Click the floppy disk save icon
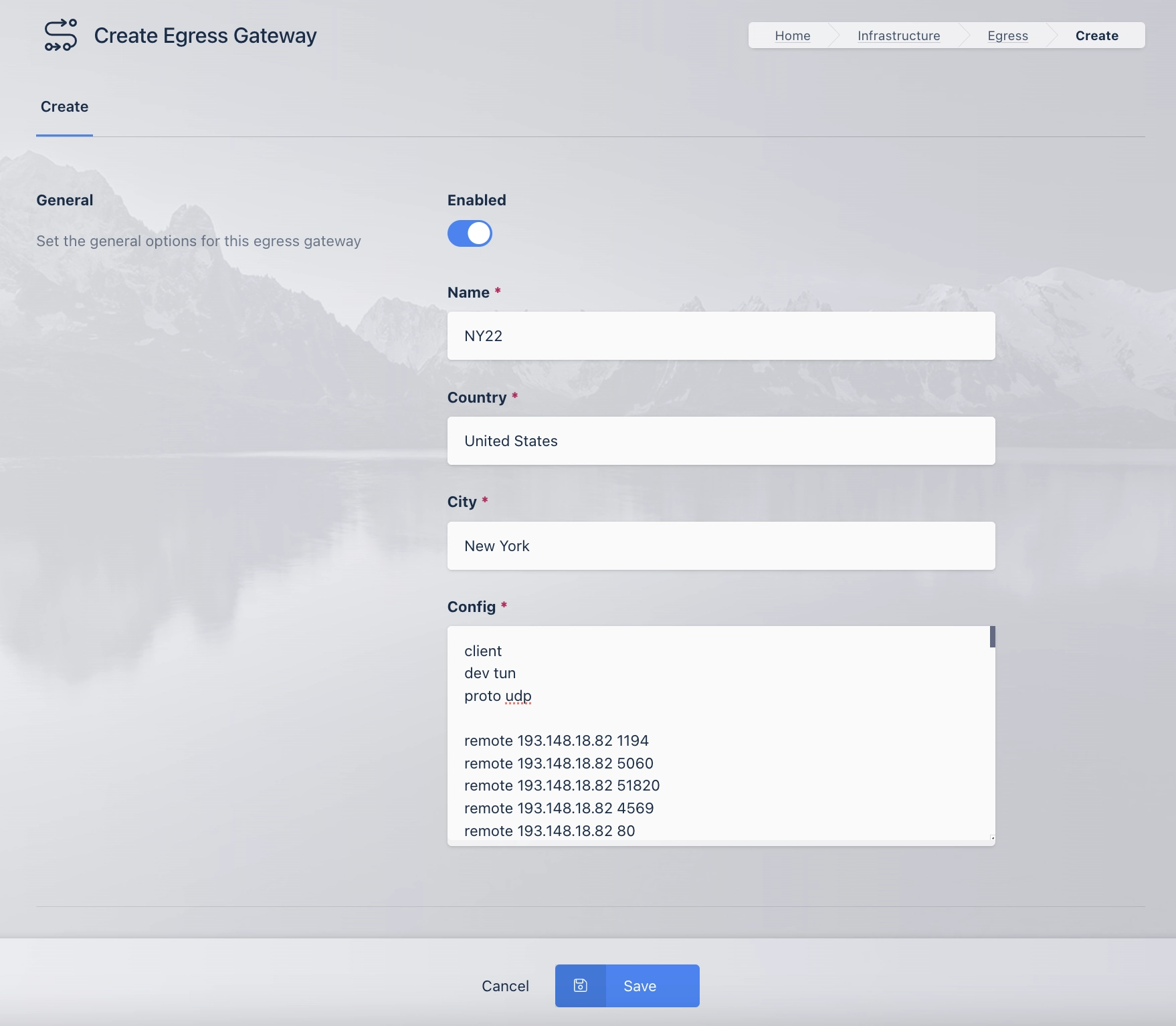Screen dimensions: 1176x1026 point(580,985)
